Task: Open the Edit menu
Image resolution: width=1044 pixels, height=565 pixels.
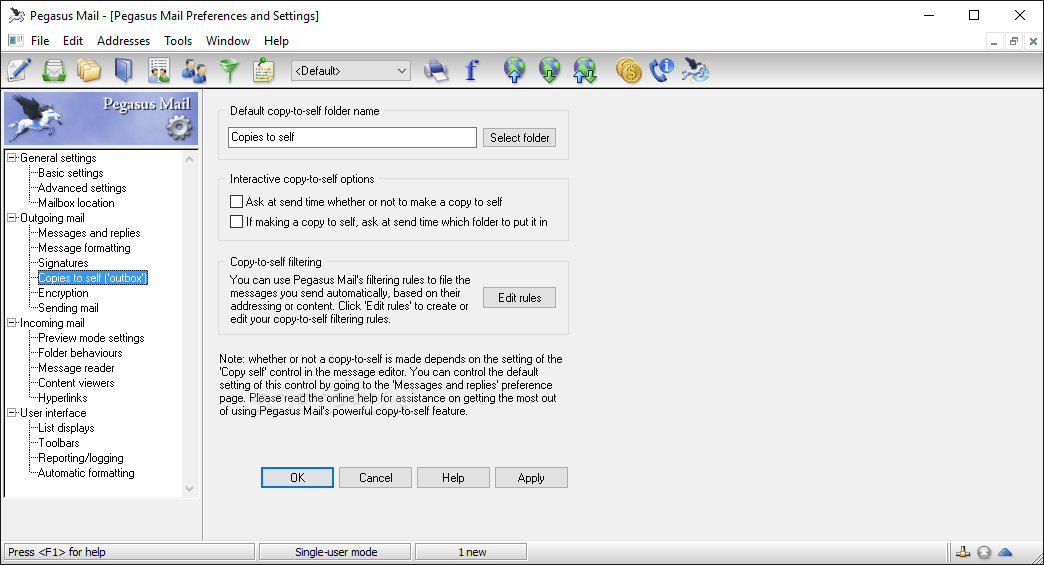Action: point(73,41)
